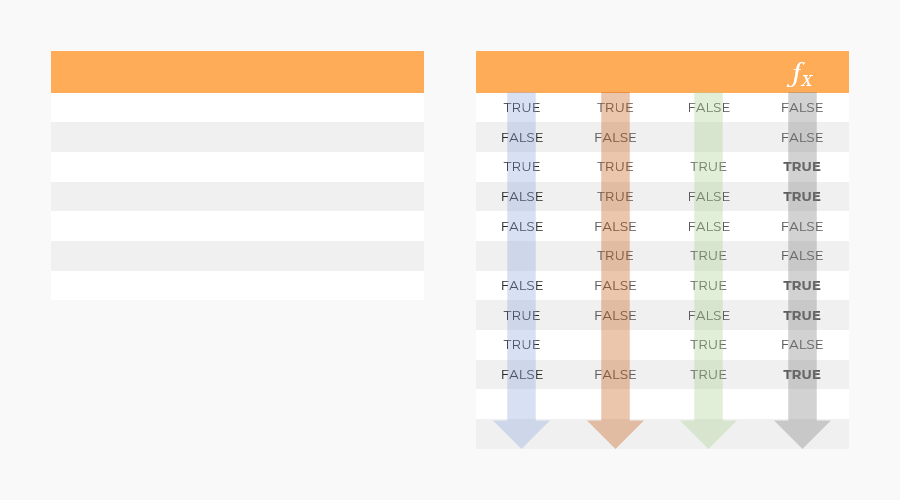The image size is (900, 500).
Task: Select the bottom TRUE in the green column
Action: (708, 375)
